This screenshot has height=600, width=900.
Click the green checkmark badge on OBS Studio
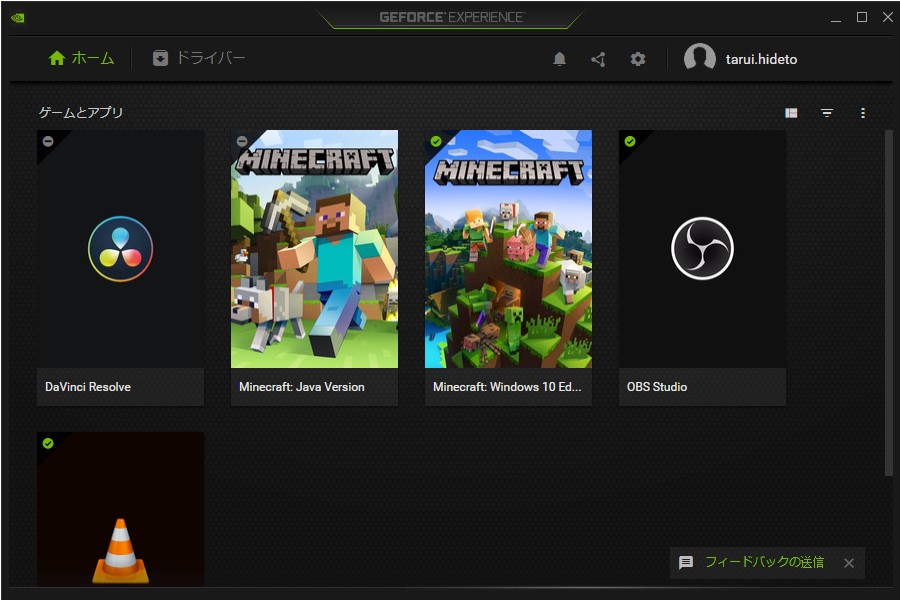[x=628, y=141]
